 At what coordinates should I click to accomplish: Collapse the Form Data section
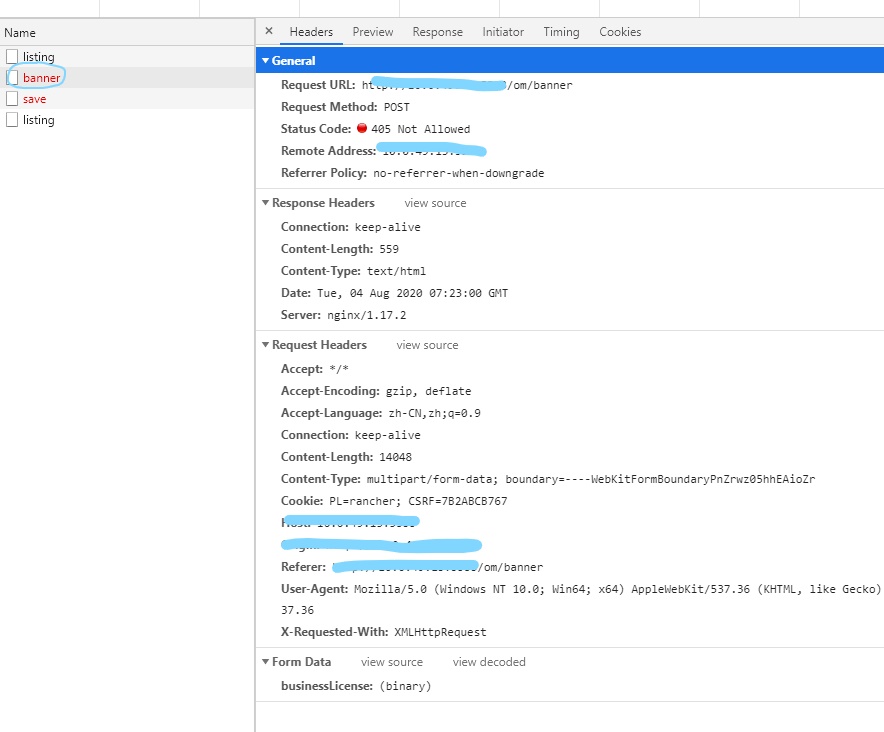[x=266, y=662]
